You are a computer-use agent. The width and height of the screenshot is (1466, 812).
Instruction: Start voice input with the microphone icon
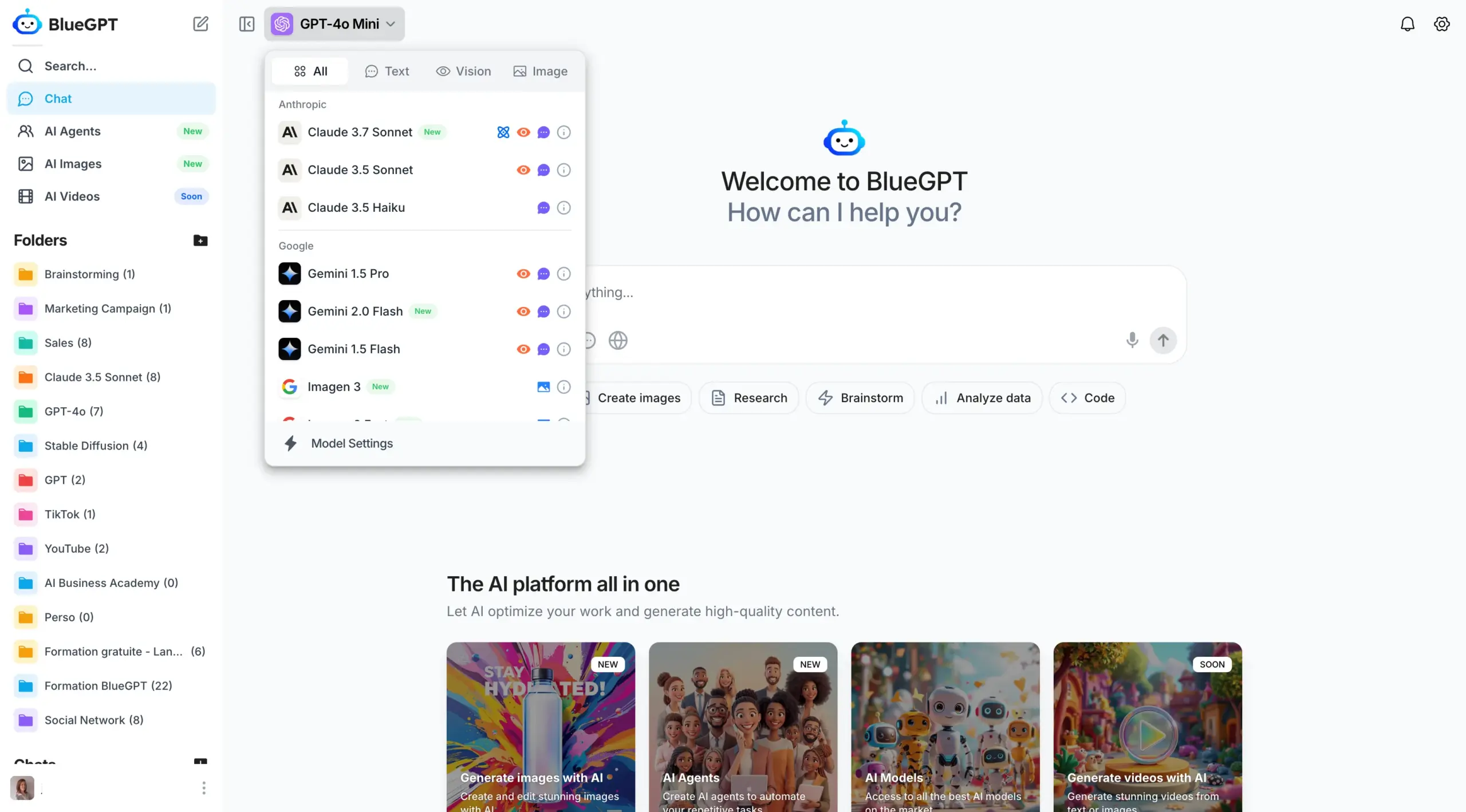coord(1132,340)
